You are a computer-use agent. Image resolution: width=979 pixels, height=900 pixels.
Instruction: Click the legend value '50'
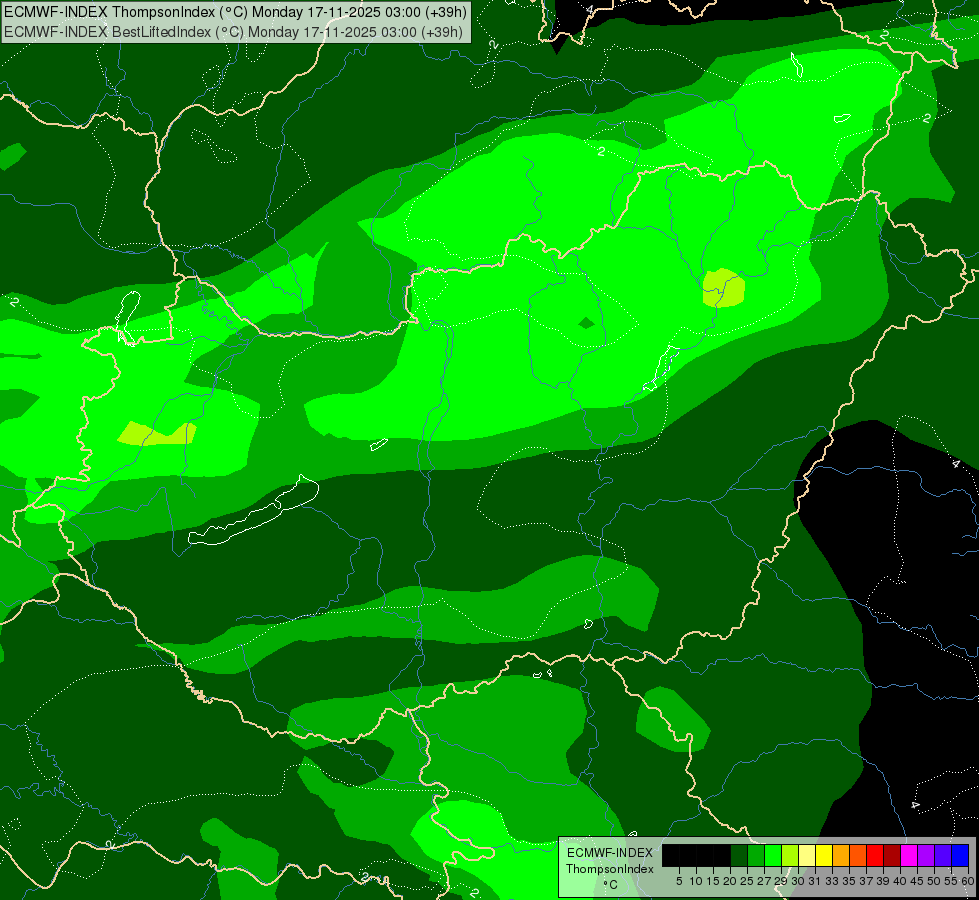(x=935, y=881)
